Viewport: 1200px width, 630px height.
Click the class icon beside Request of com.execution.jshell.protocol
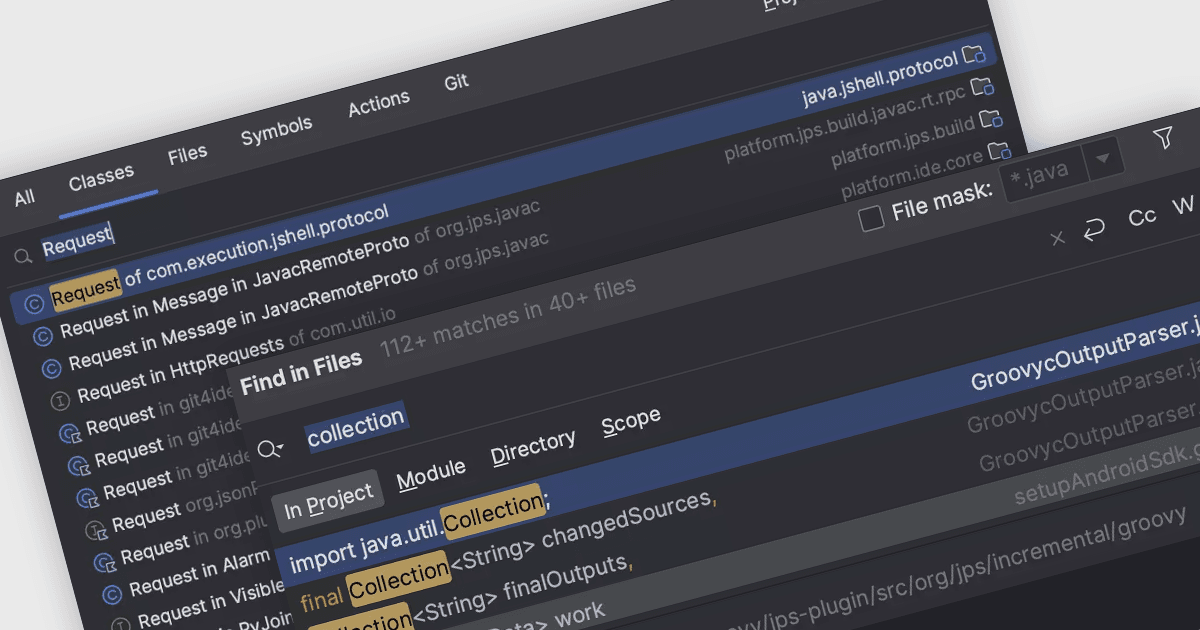[x=35, y=304]
